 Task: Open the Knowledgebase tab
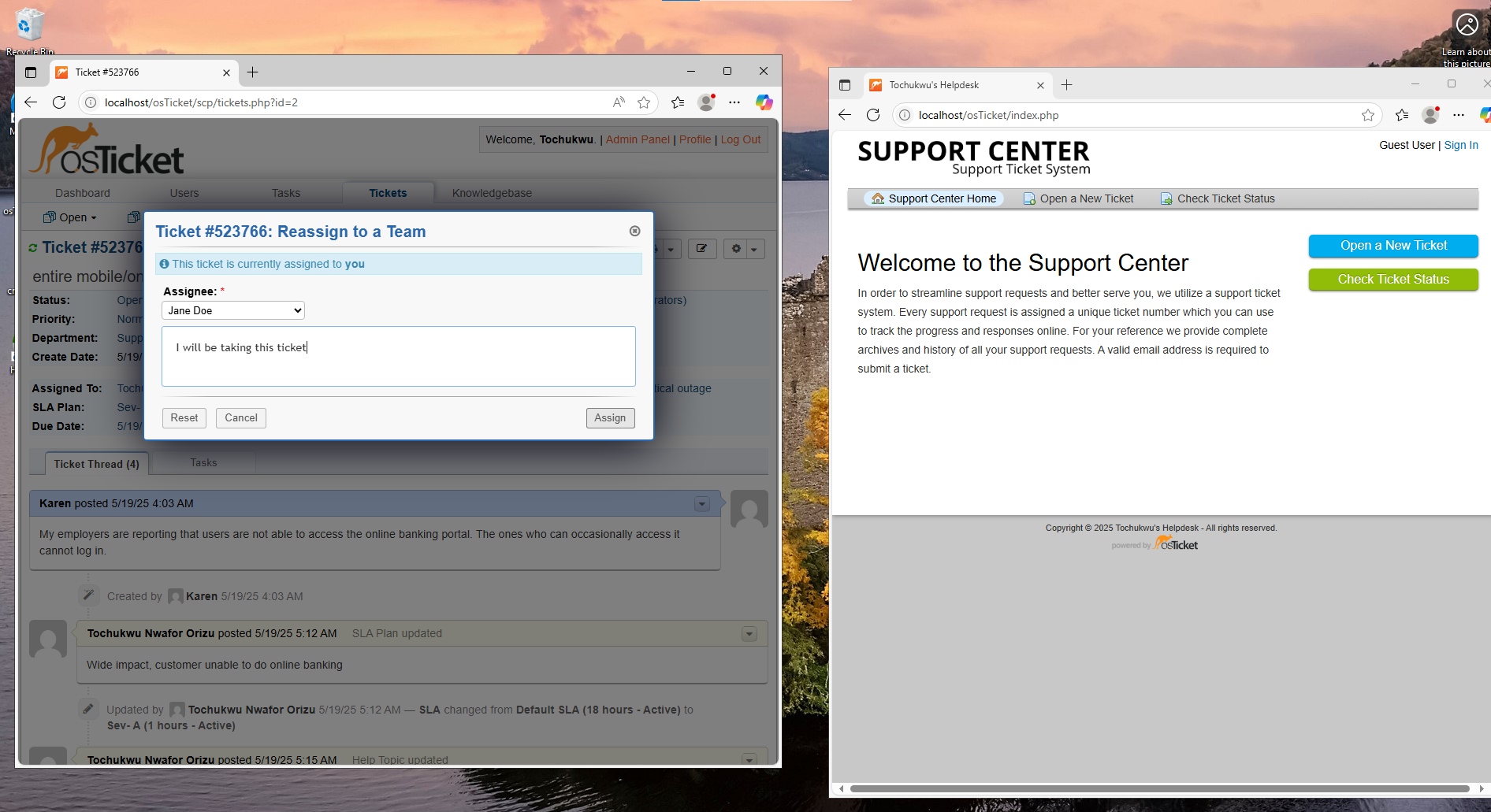[492, 193]
